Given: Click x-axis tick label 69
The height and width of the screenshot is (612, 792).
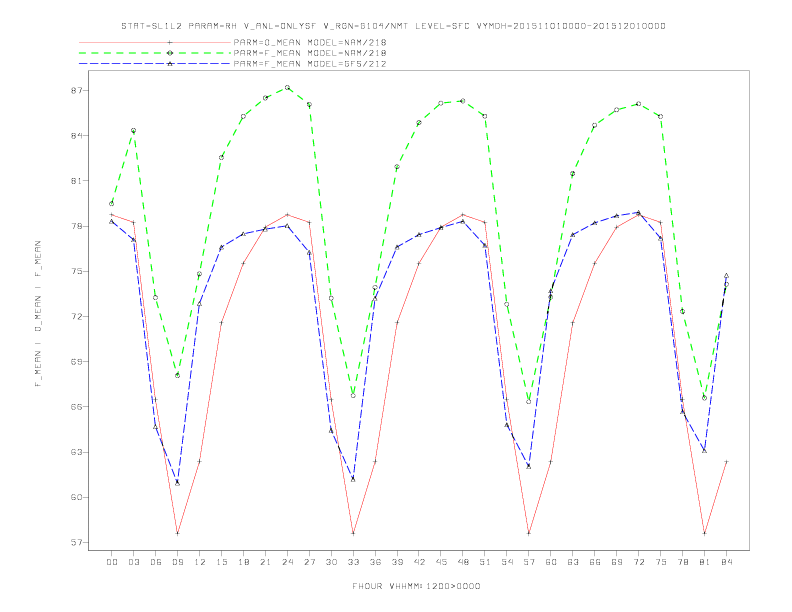Looking at the screenshot, I should click(x=617, y=562).
